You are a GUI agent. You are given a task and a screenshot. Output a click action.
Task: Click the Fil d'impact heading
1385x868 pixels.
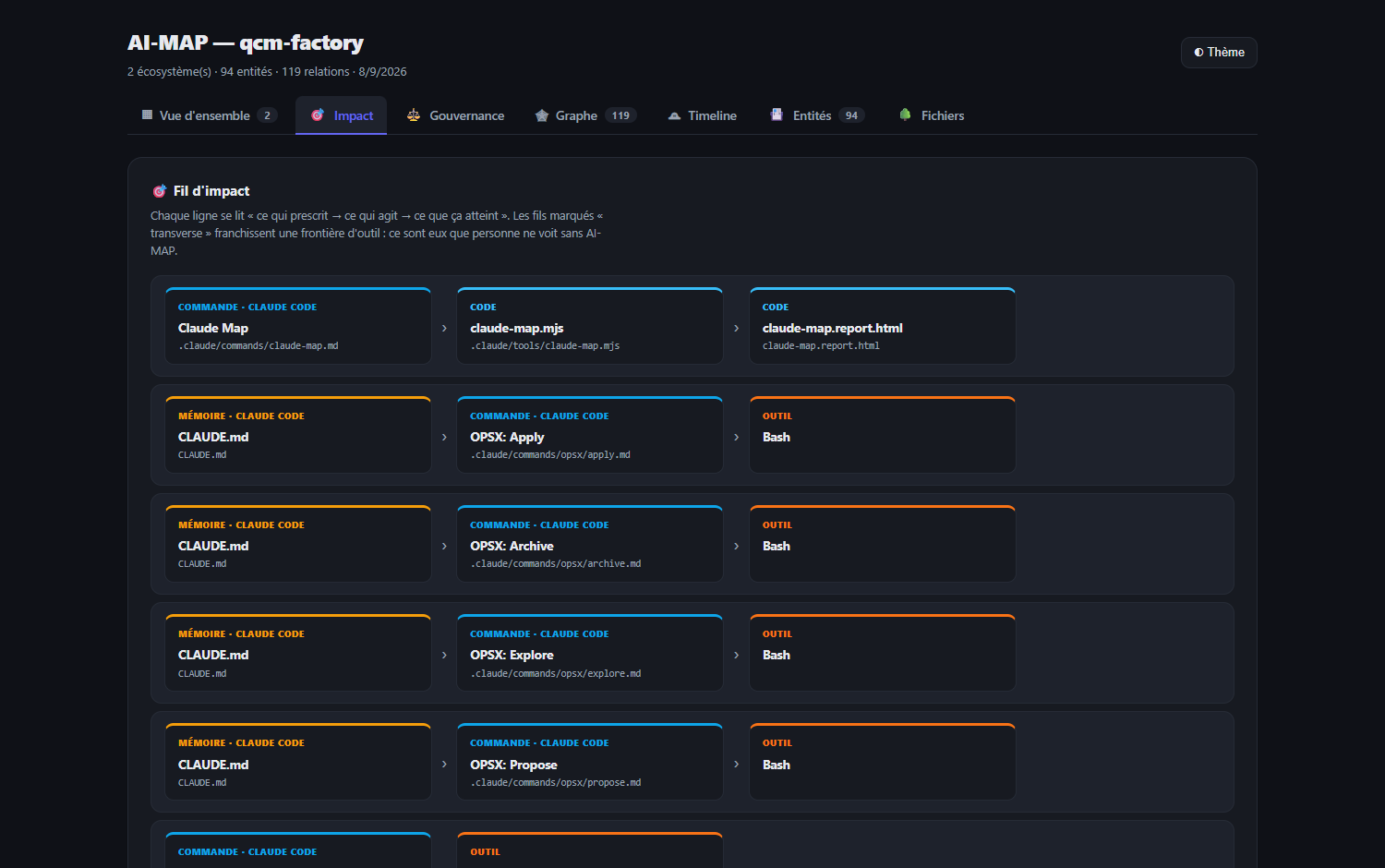coord(211,191)
